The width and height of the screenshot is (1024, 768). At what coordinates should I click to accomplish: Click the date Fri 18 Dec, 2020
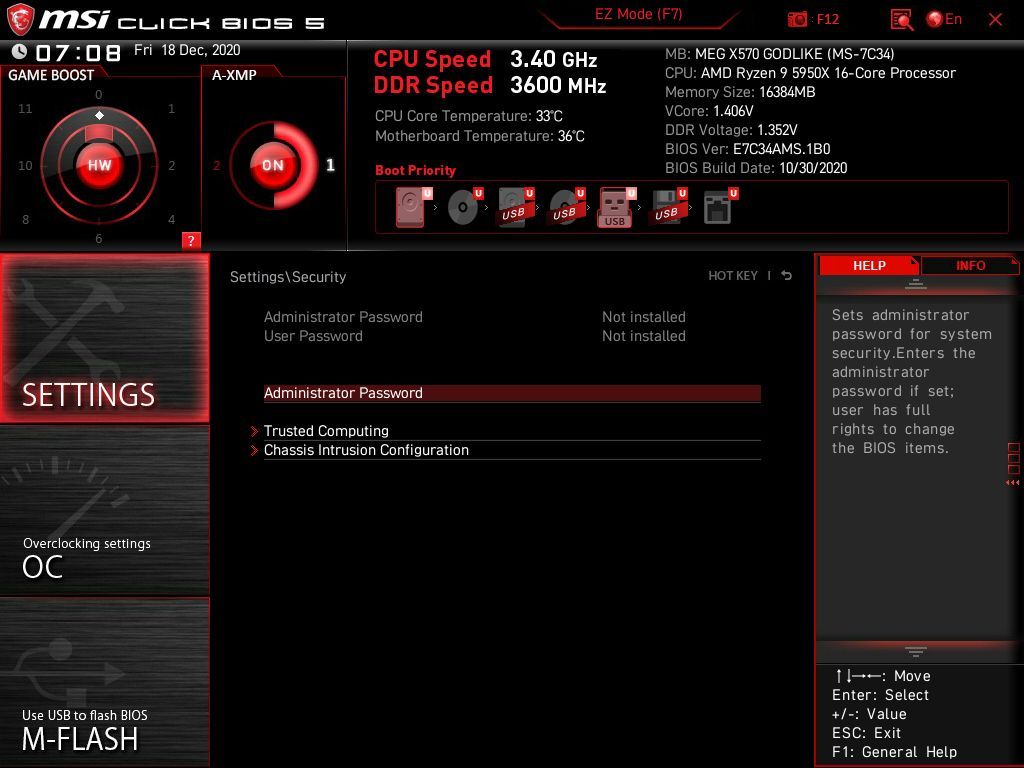click(187, 50)
